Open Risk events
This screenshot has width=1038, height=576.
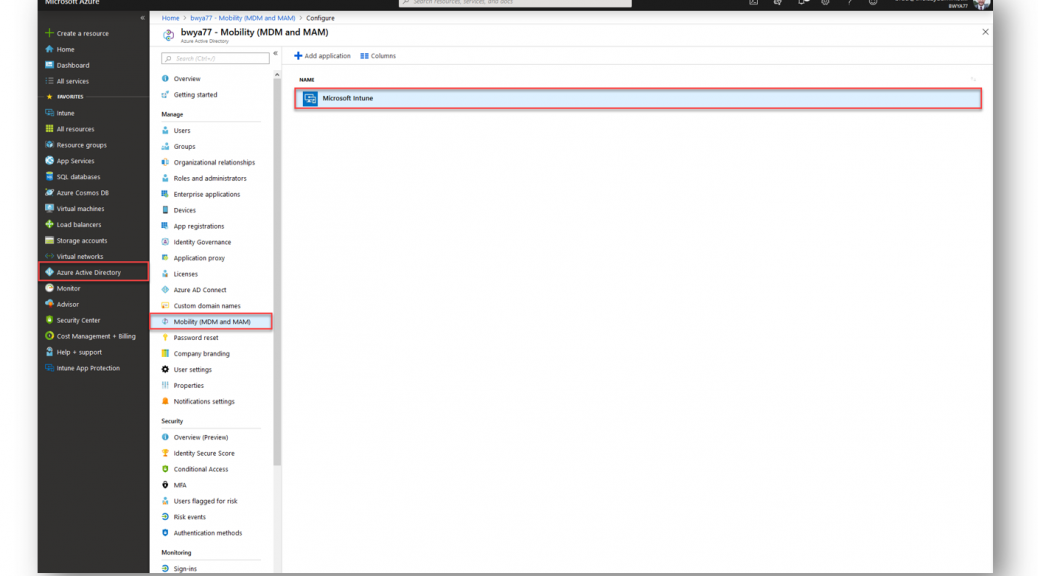click(x=189, y=517)
